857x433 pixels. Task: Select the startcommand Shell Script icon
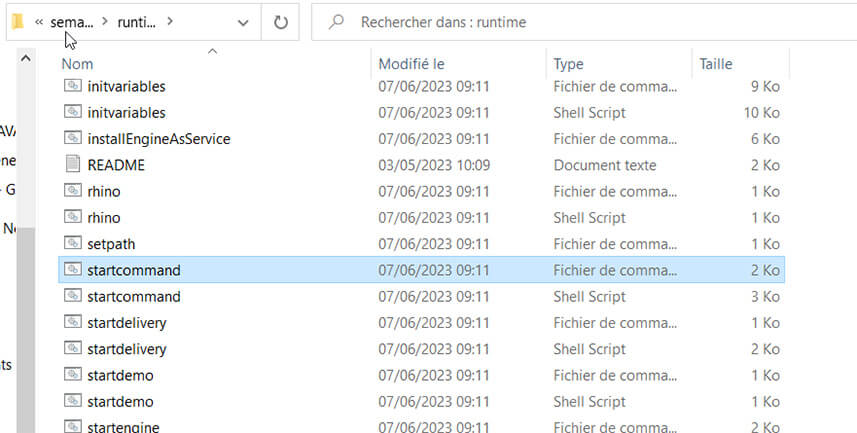73,296
